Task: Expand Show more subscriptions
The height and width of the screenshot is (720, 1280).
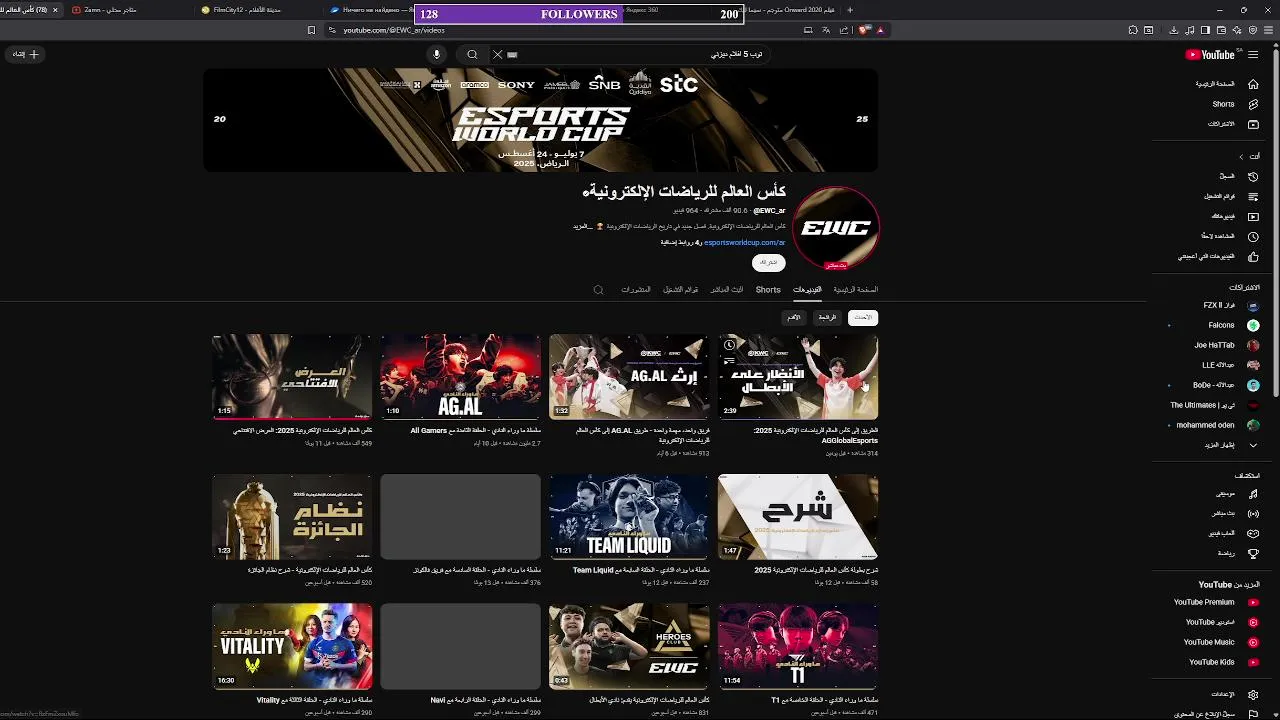Action: click(1218, 445)
